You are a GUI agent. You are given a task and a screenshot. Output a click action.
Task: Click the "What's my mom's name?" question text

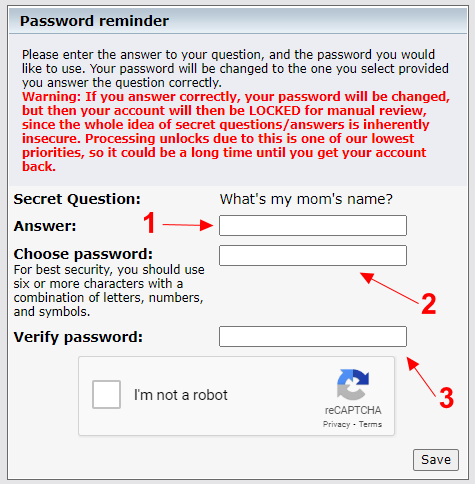point(306,199)
